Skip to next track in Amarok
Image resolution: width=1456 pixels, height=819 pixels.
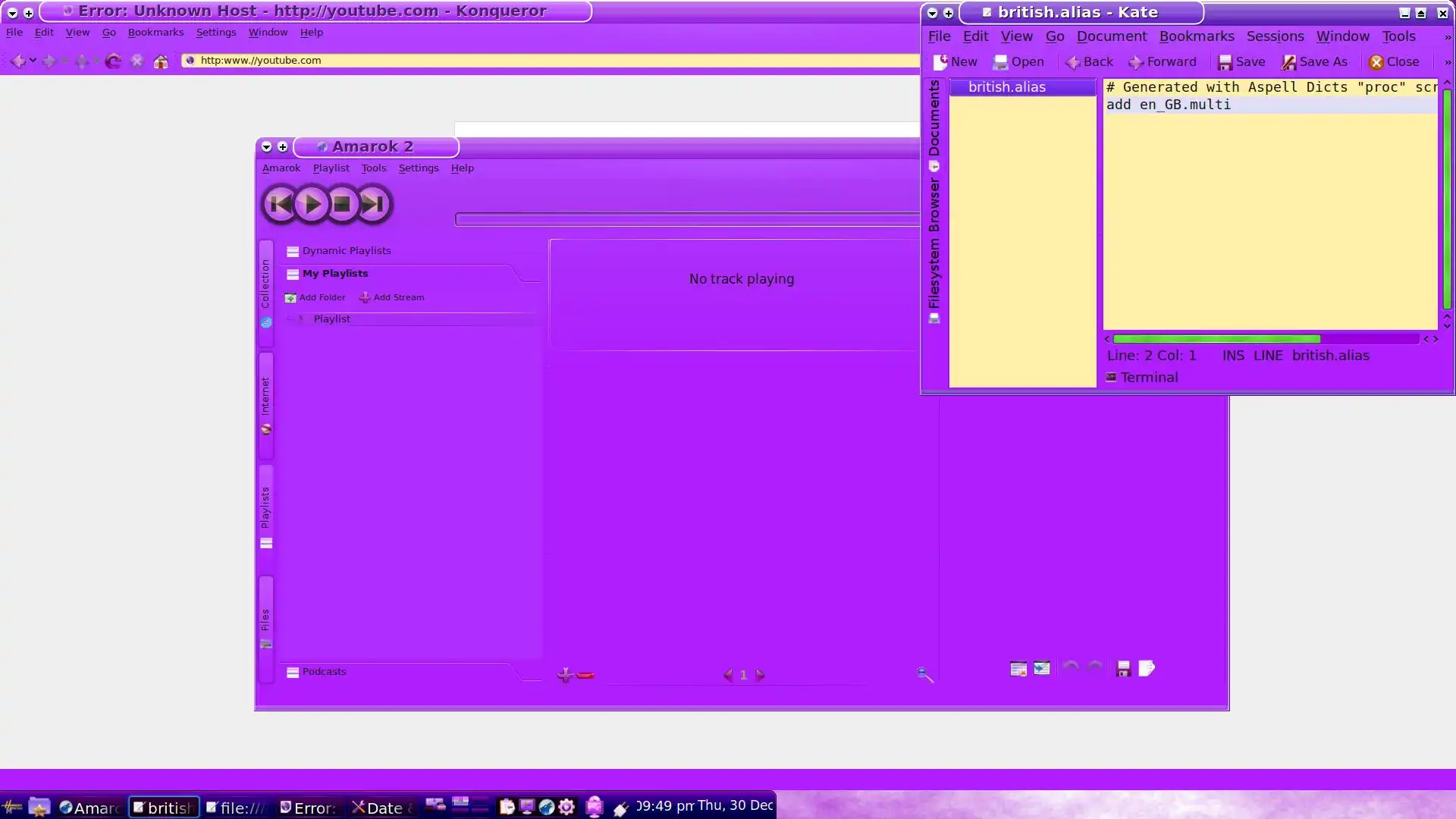tap(372, 204)
